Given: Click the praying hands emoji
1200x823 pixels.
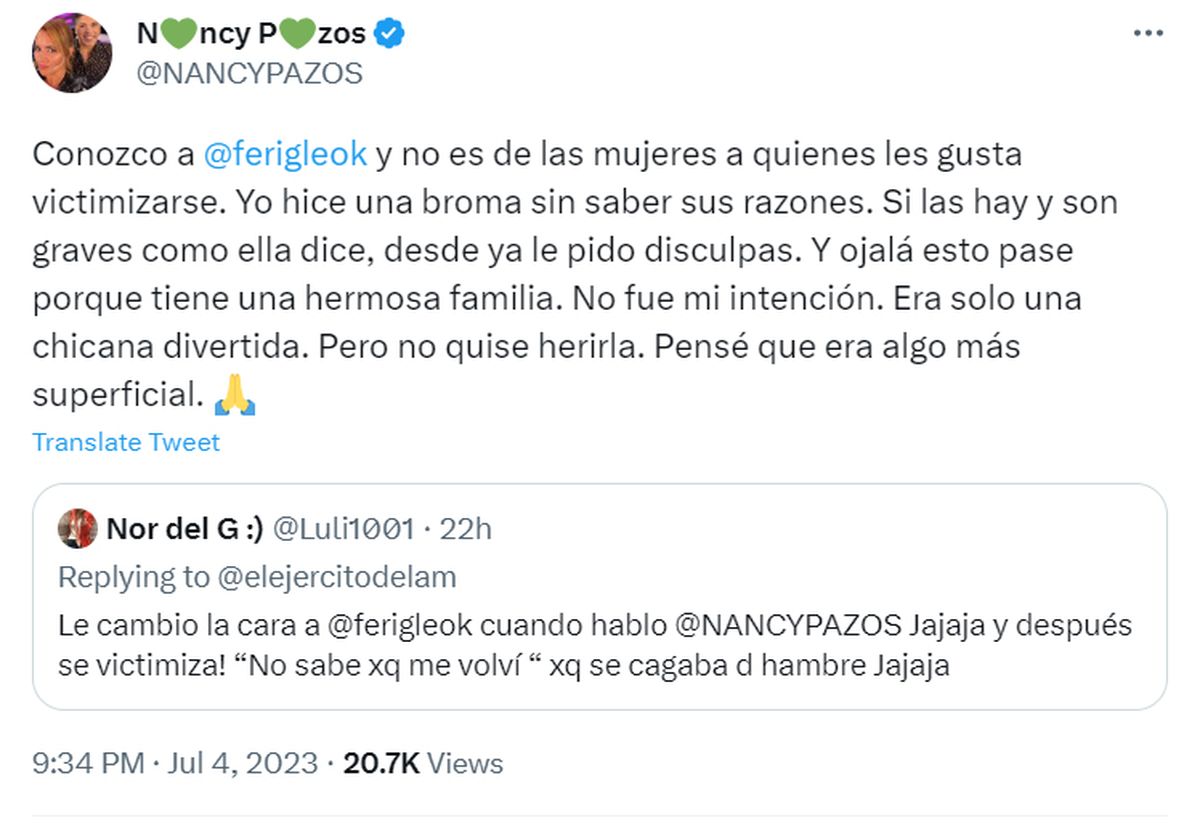Looking at the screenshot, I should coord(236,396).
